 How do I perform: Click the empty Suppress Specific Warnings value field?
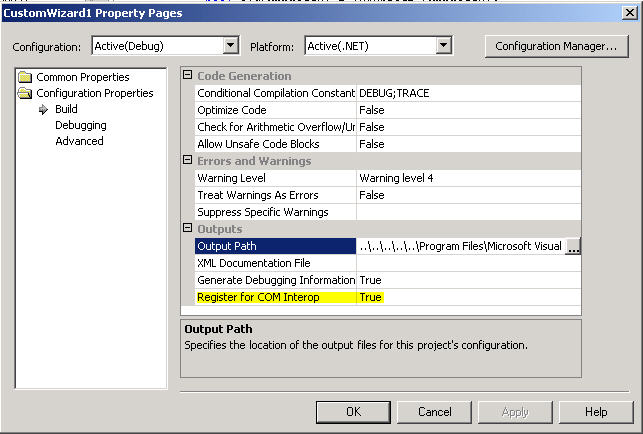[x=469, y=212]
